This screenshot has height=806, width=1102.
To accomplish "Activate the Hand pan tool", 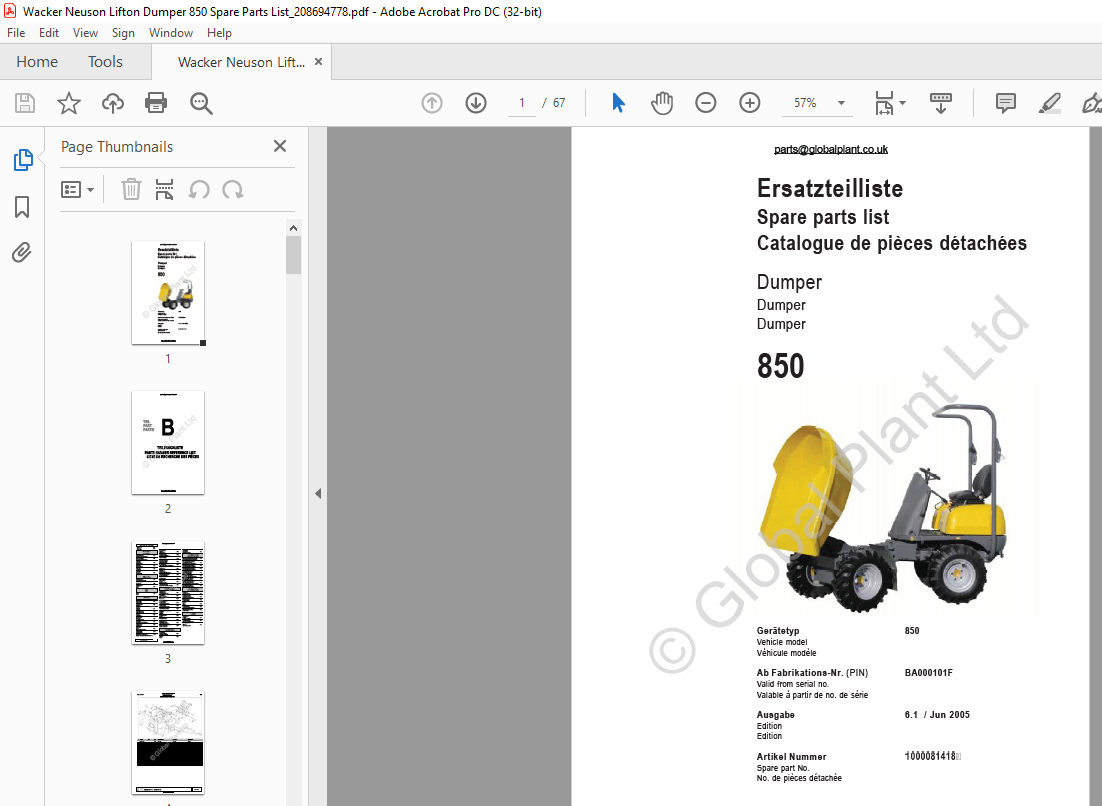I will point(662,103).
